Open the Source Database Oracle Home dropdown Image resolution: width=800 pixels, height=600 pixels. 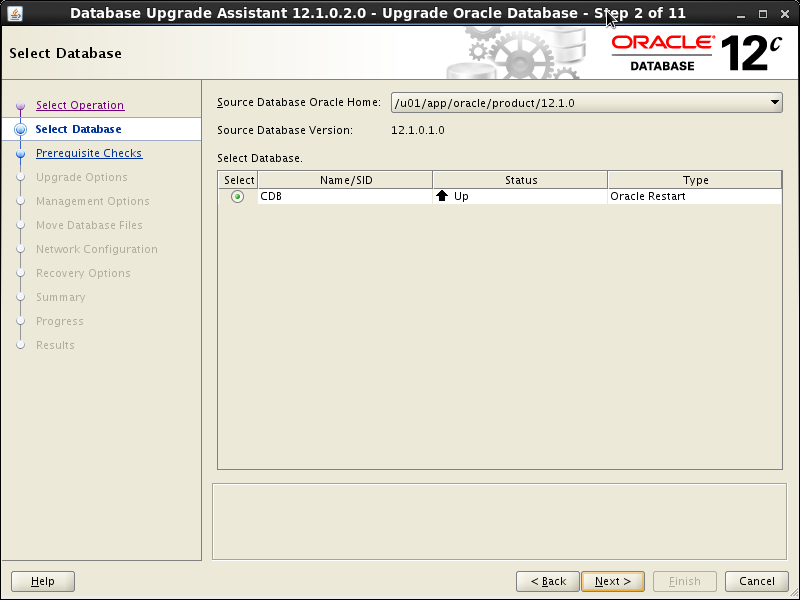click(773, 101)
